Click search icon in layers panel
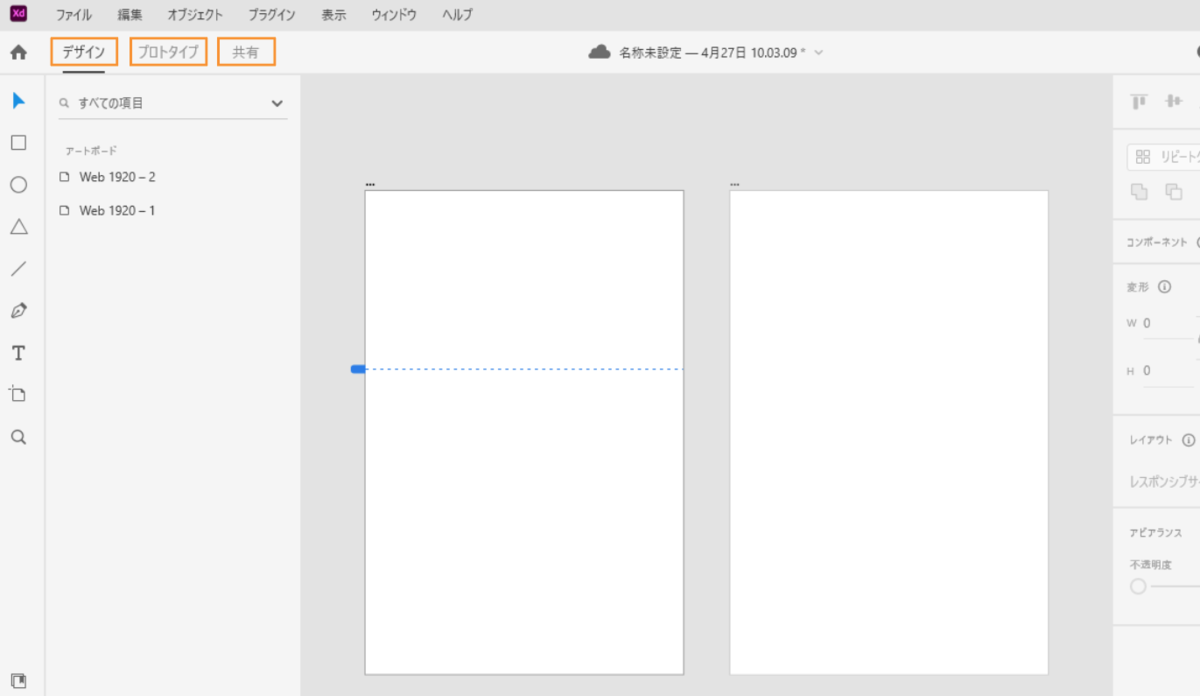This screenshot has height=696, width=1200. [x=65, y=102]
